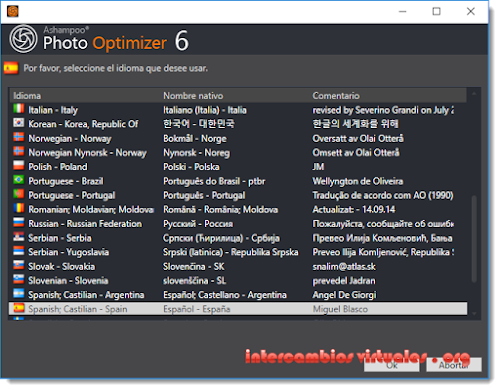Sort by the Nombre nativo column header

click(193, 96)
